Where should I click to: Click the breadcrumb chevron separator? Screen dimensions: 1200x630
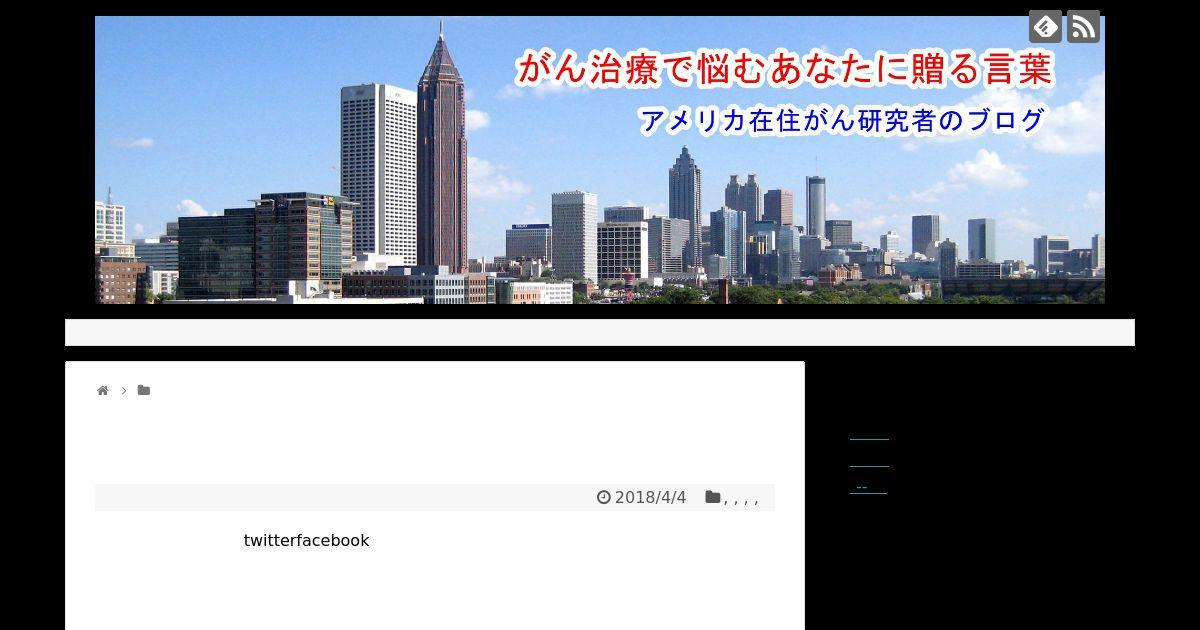click(x=124, y=390)
